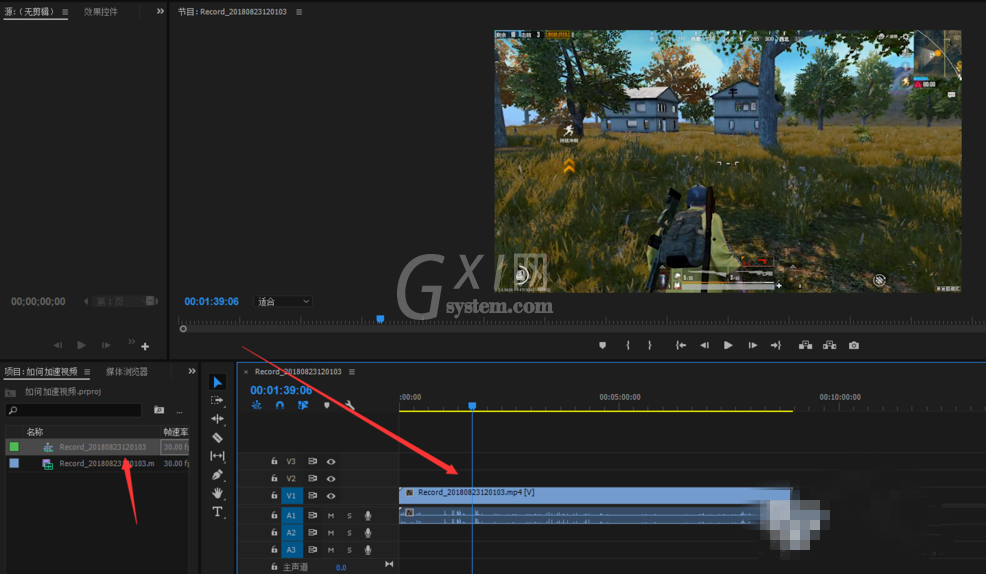Click Add Marker in the timeline header
Viewport: 986px width, 574px height.
pos(326,406)
